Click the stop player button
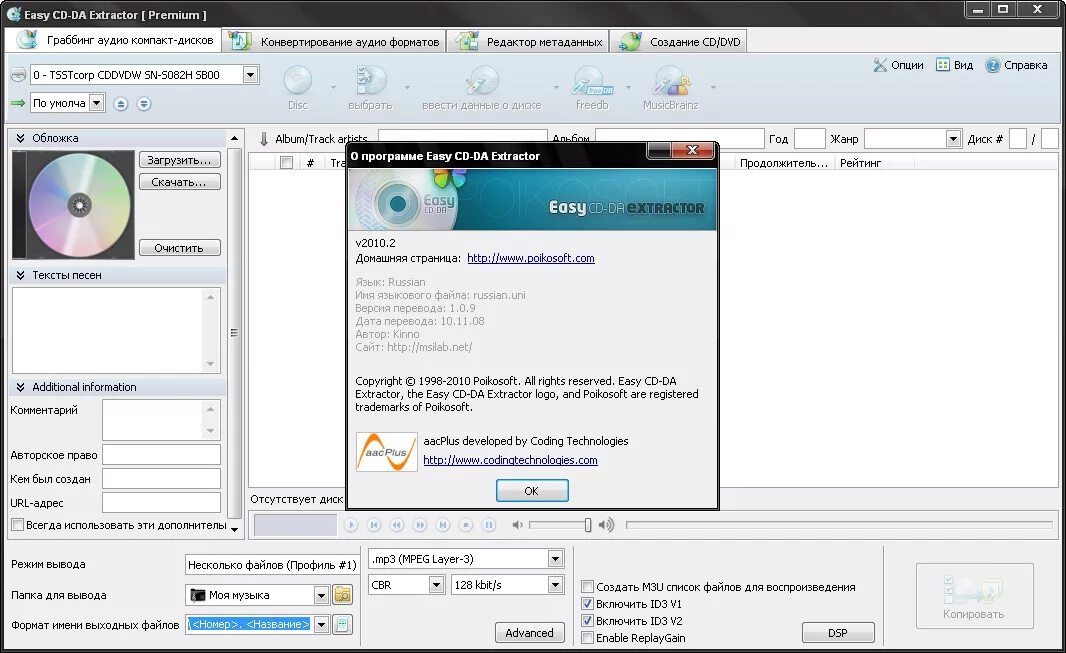The width and height of the screenshot is (1066, 653). click(x=466, y=525)
